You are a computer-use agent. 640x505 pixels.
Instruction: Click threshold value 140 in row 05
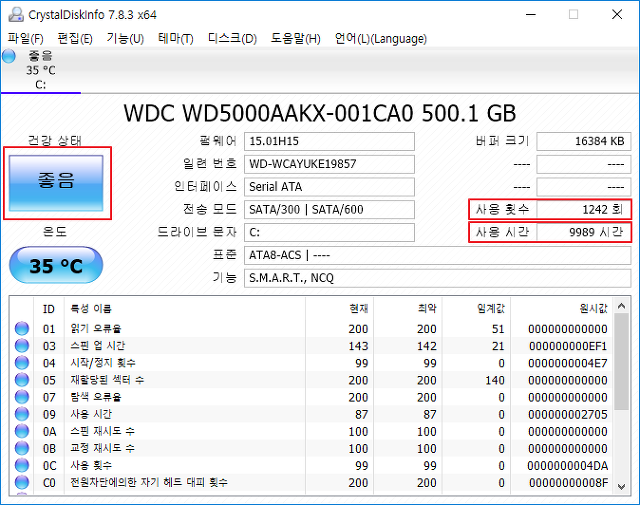tap(495, 380)
